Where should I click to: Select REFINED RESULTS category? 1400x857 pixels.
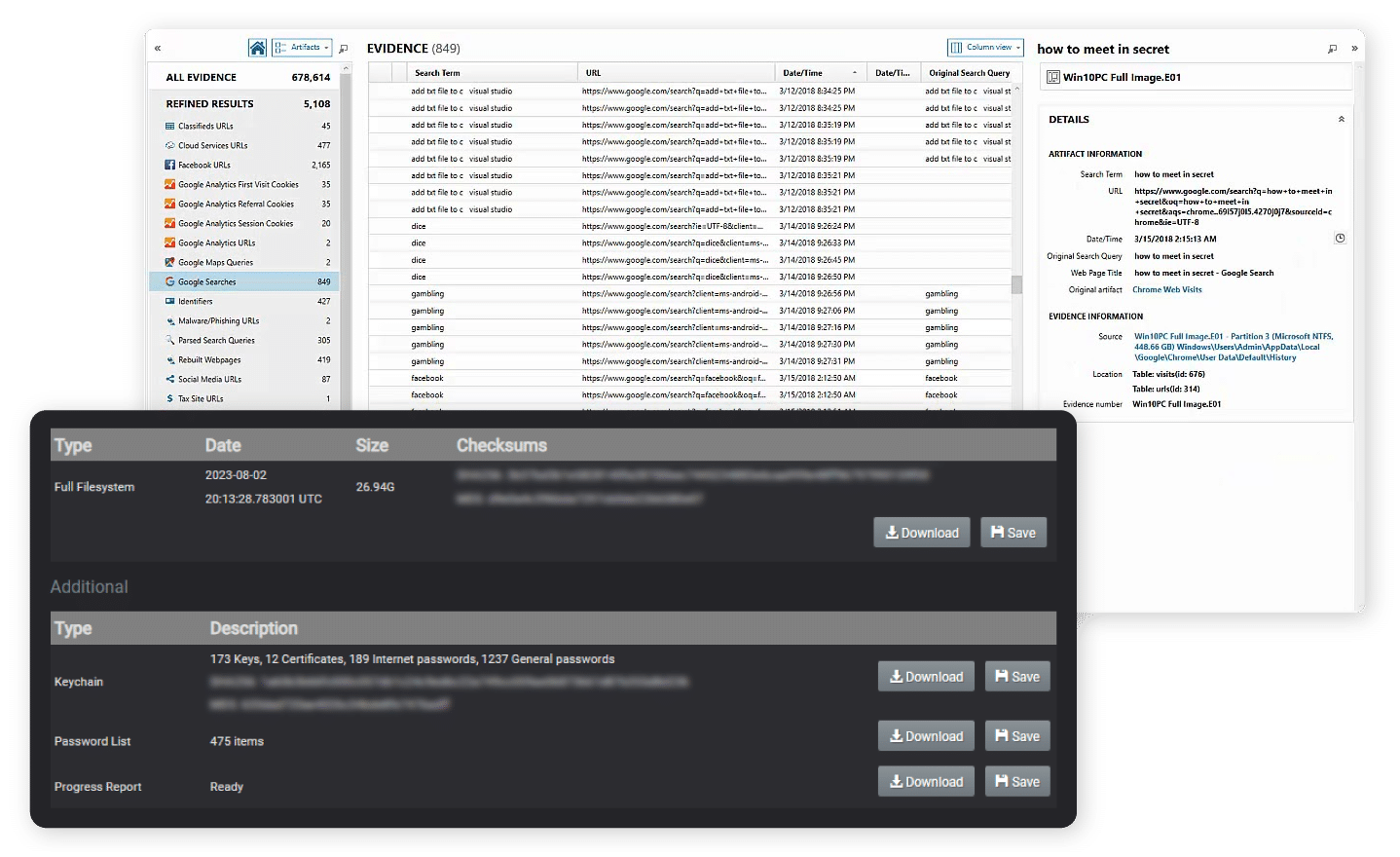pos(244,104)
